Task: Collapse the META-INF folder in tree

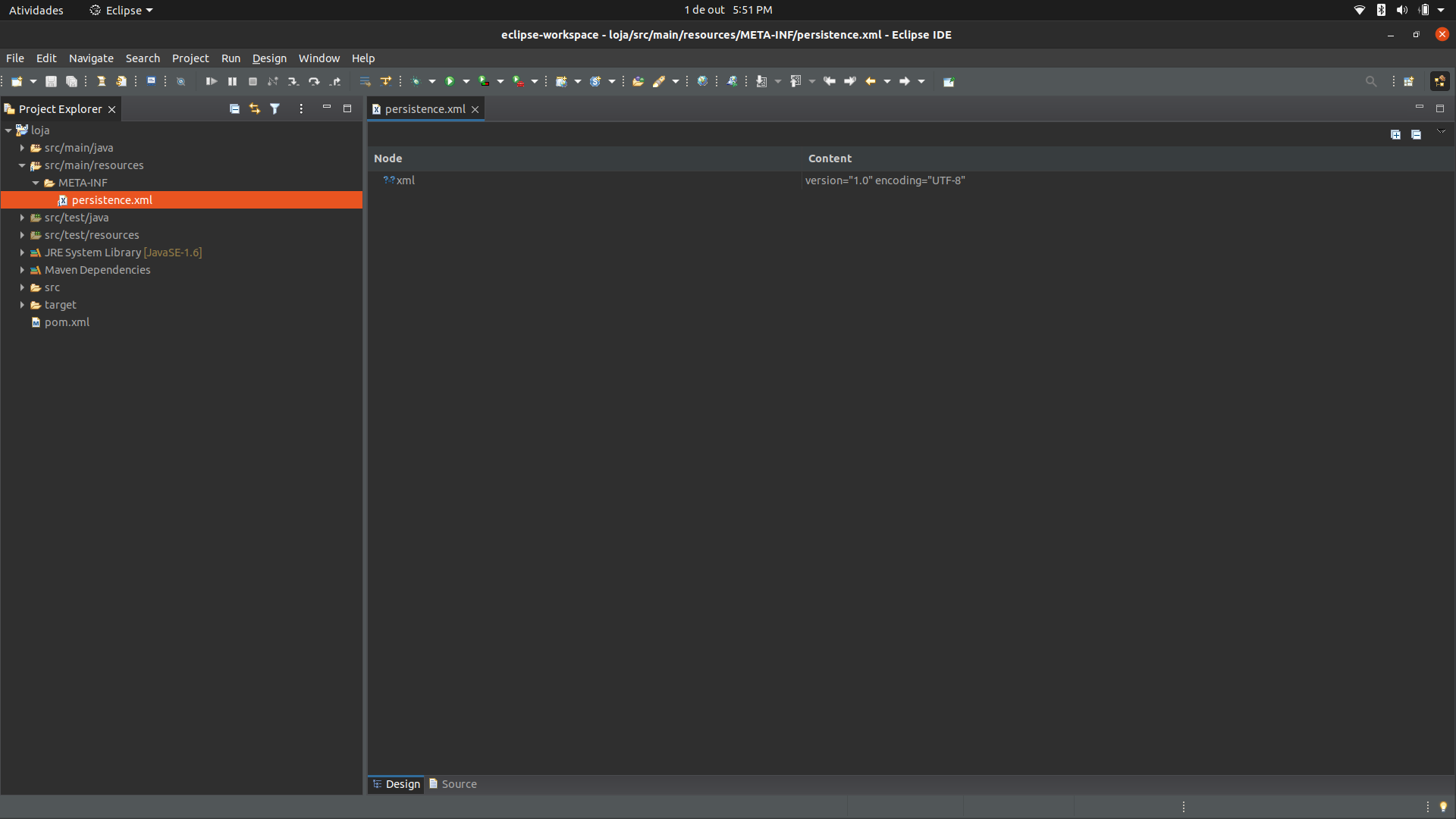Action: [x=36, y=182]
